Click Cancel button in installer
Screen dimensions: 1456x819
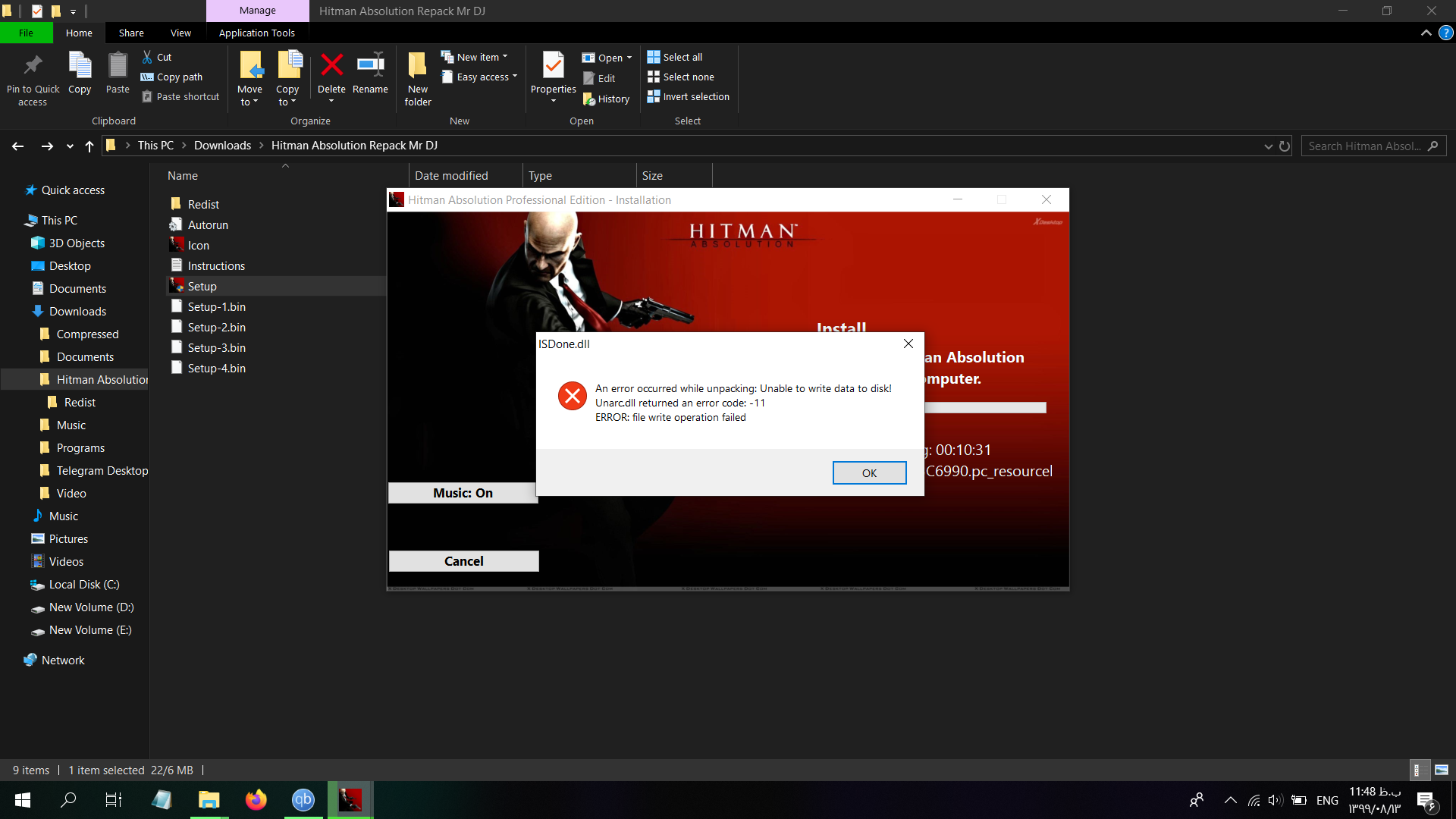(x=463, y=561)
